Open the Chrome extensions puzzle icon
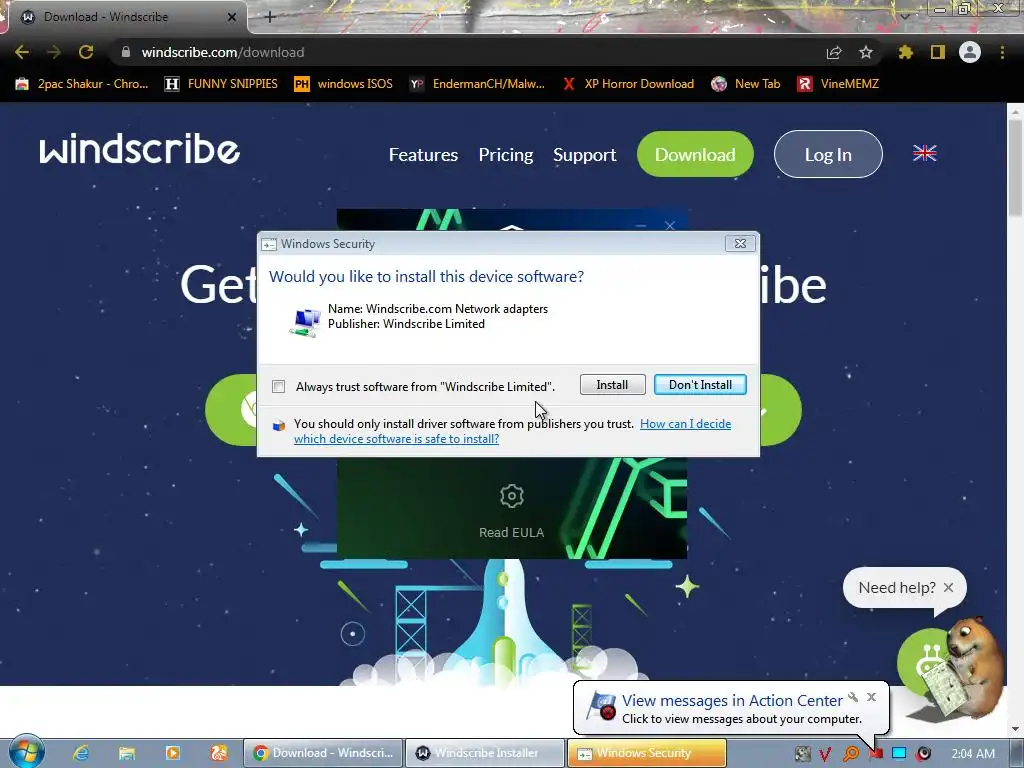The height and width of the screenshot is (768, 1024). [x=905, y=52]
